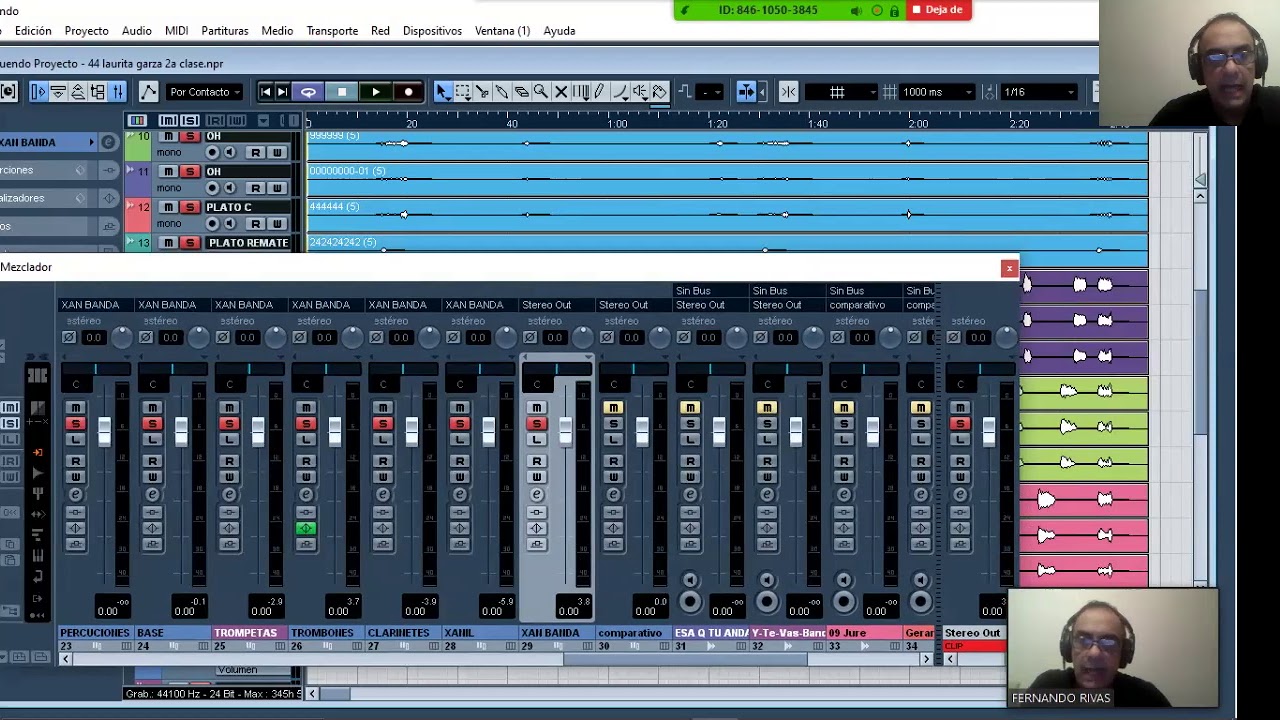The width and height of the screenshot is (1280, 720).
Task: Open edit channel settings for TROMPETAS
Action: tap(229, 495)
